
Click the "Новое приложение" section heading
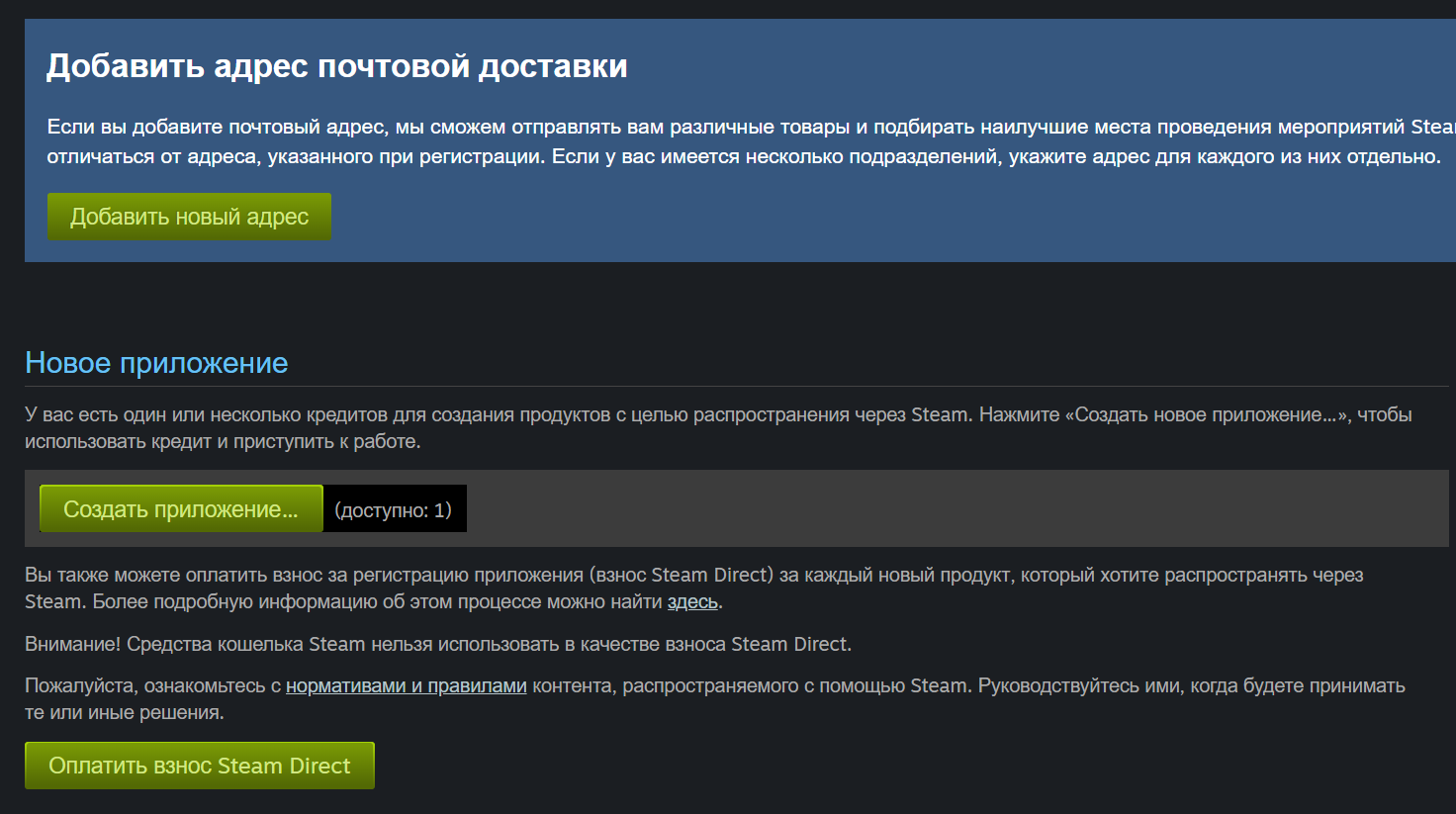pos(156,363)
